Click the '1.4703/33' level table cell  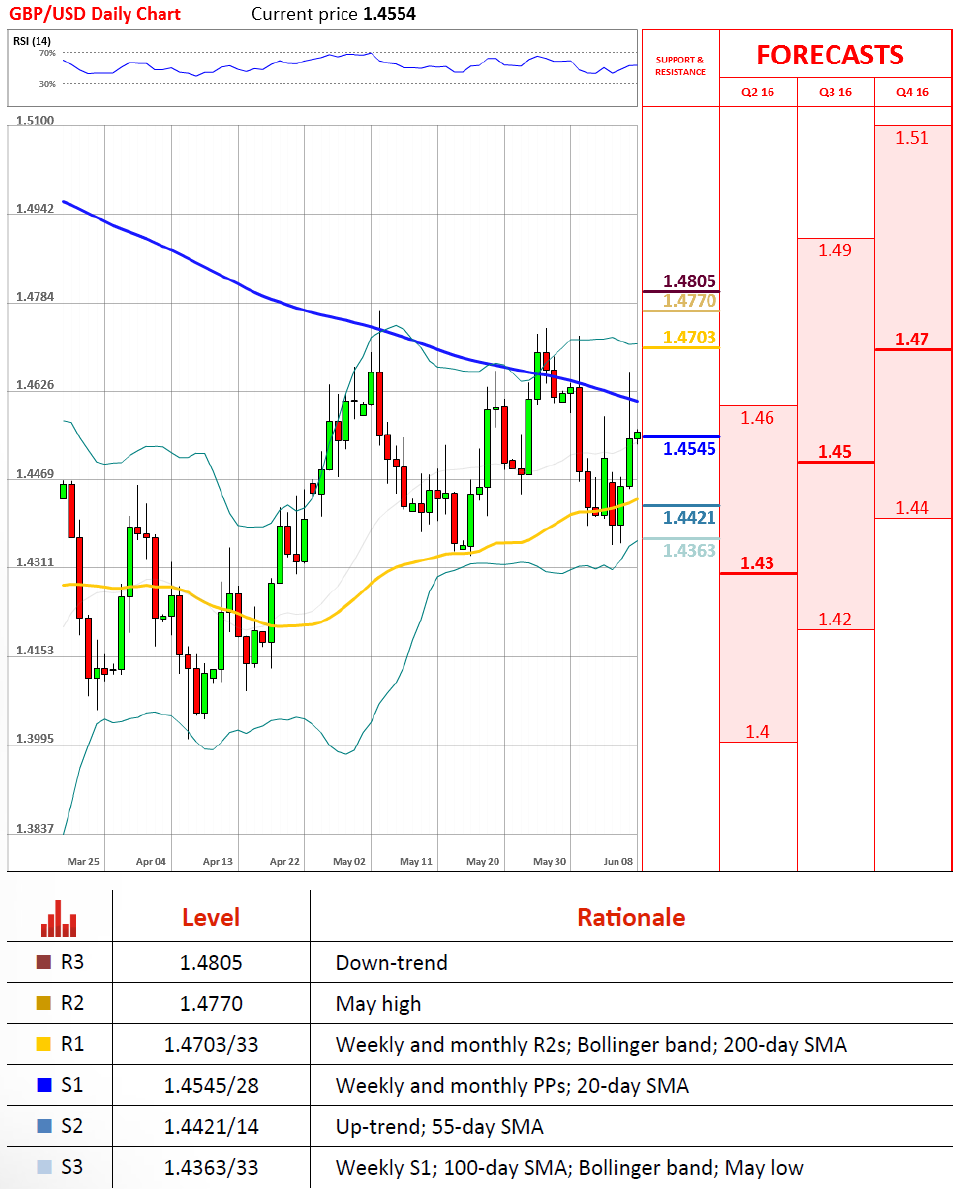coord(211,1045)
